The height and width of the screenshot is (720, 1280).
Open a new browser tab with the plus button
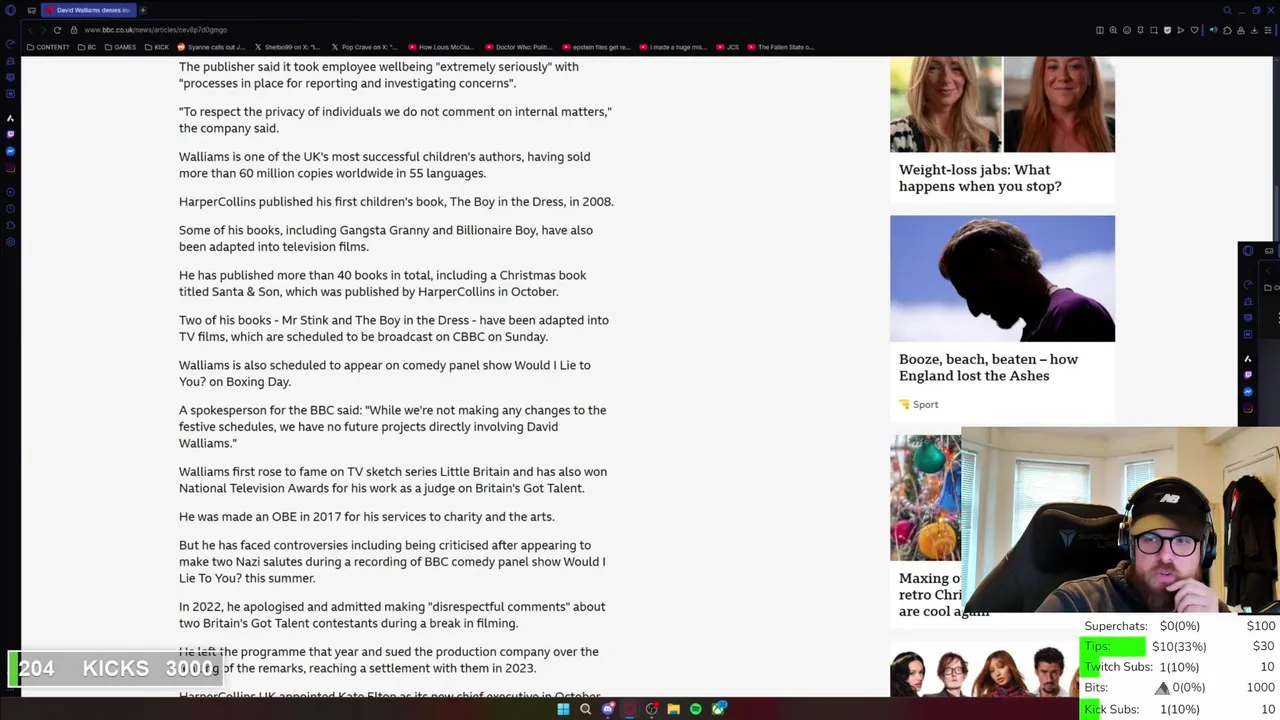[x=143, y=10]
